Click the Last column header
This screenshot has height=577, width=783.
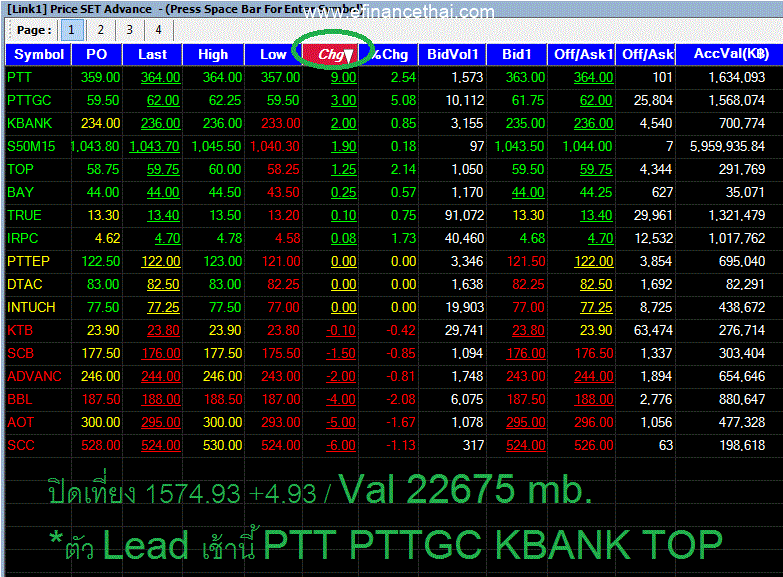tap(152, 54)
